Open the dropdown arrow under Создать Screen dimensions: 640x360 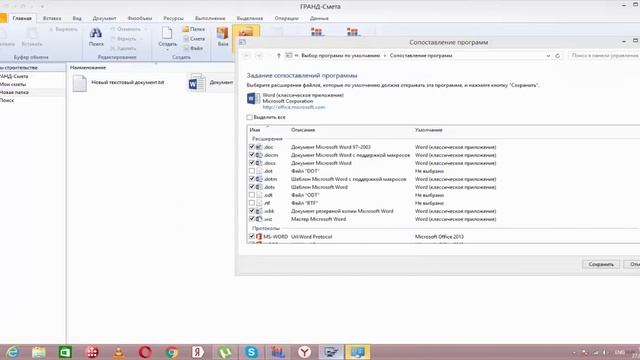point(167,50)
